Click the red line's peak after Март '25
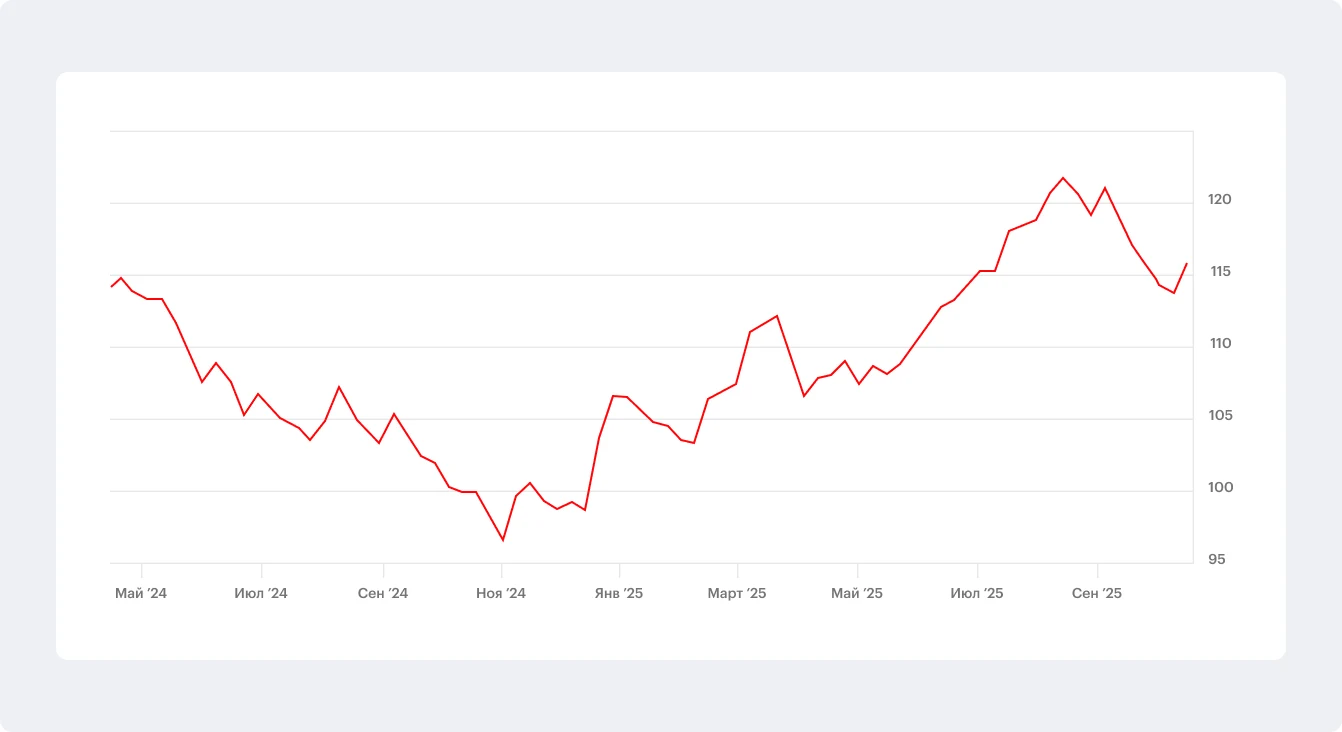Screen dimensions: 1342x732 [x=777, y=316]
